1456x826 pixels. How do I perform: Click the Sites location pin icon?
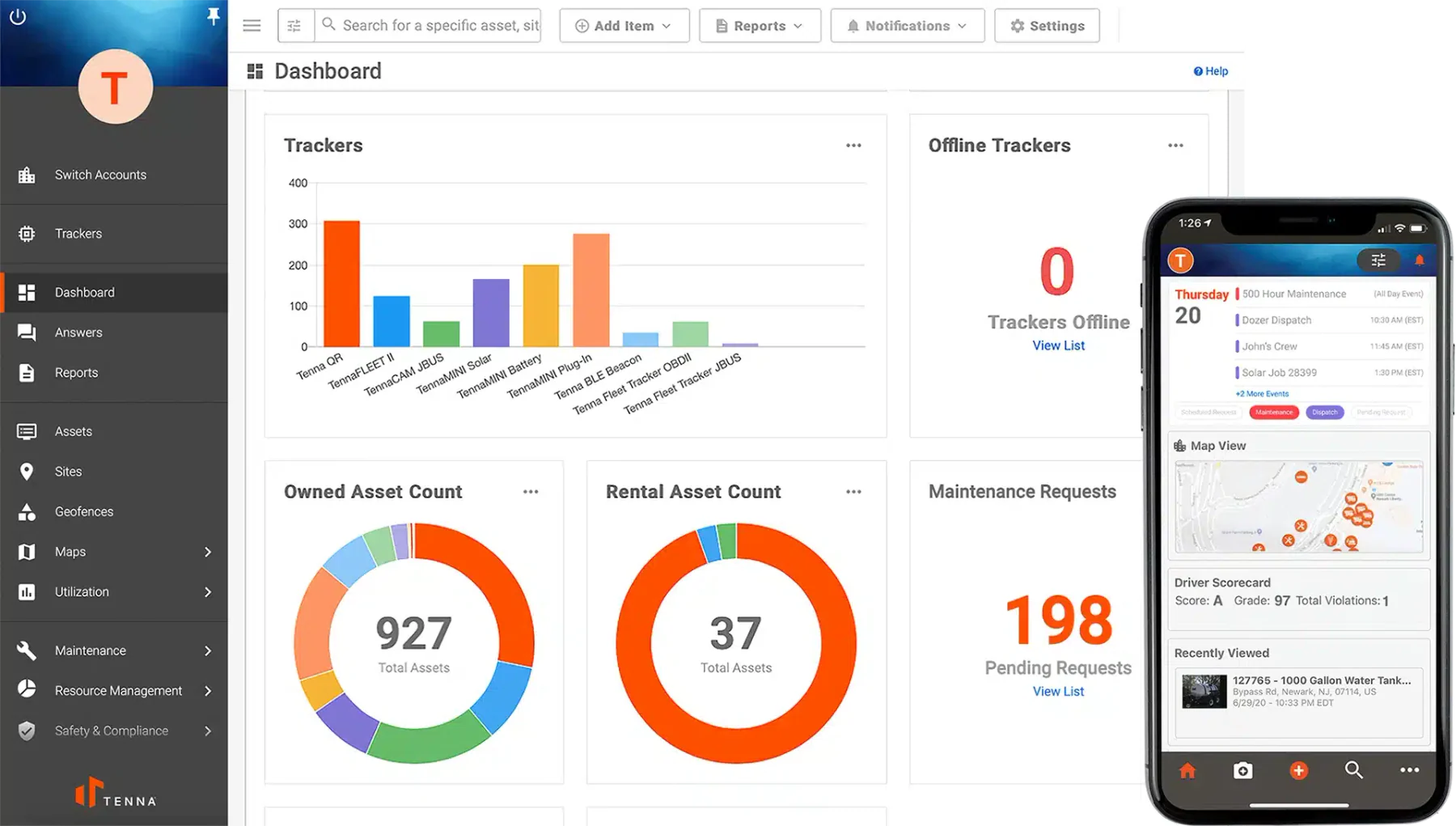coord(27,472)
